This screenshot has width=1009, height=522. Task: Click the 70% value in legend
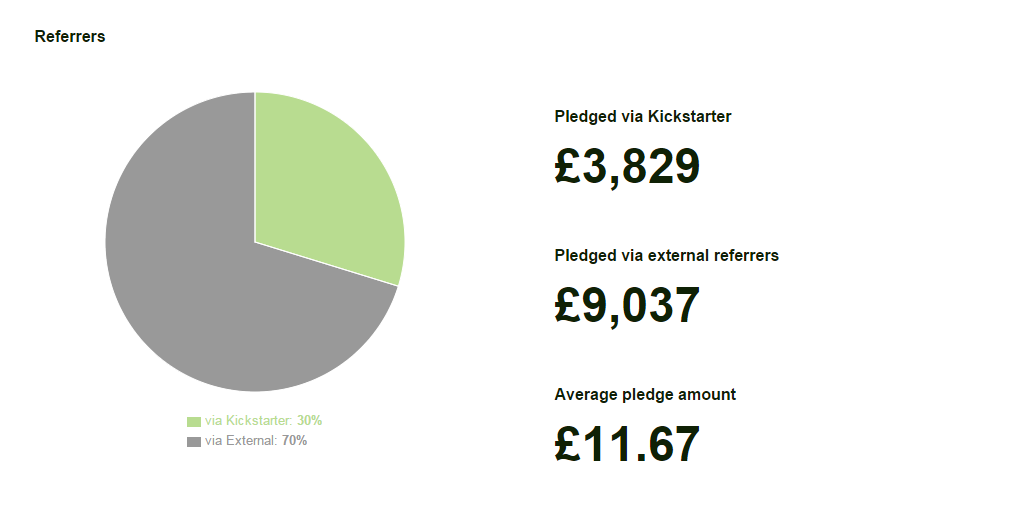[x=294, y=441]
